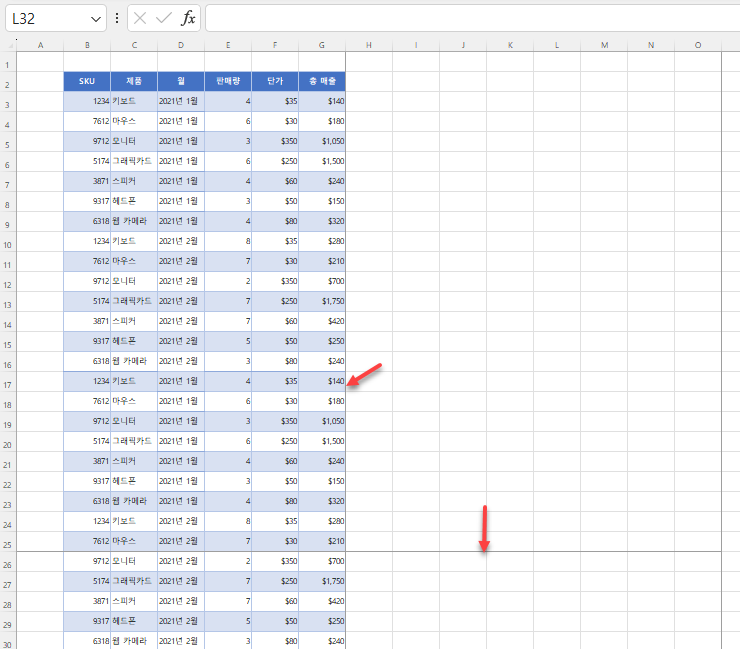The height and width of the screenshot is (649, 740).
Task: Select $350 unit price in row 12
Action: (x=275, y=281)
